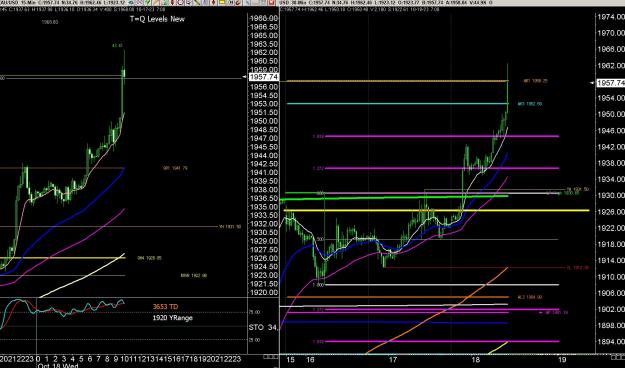Click 1941.00 on left price axis

263,173
